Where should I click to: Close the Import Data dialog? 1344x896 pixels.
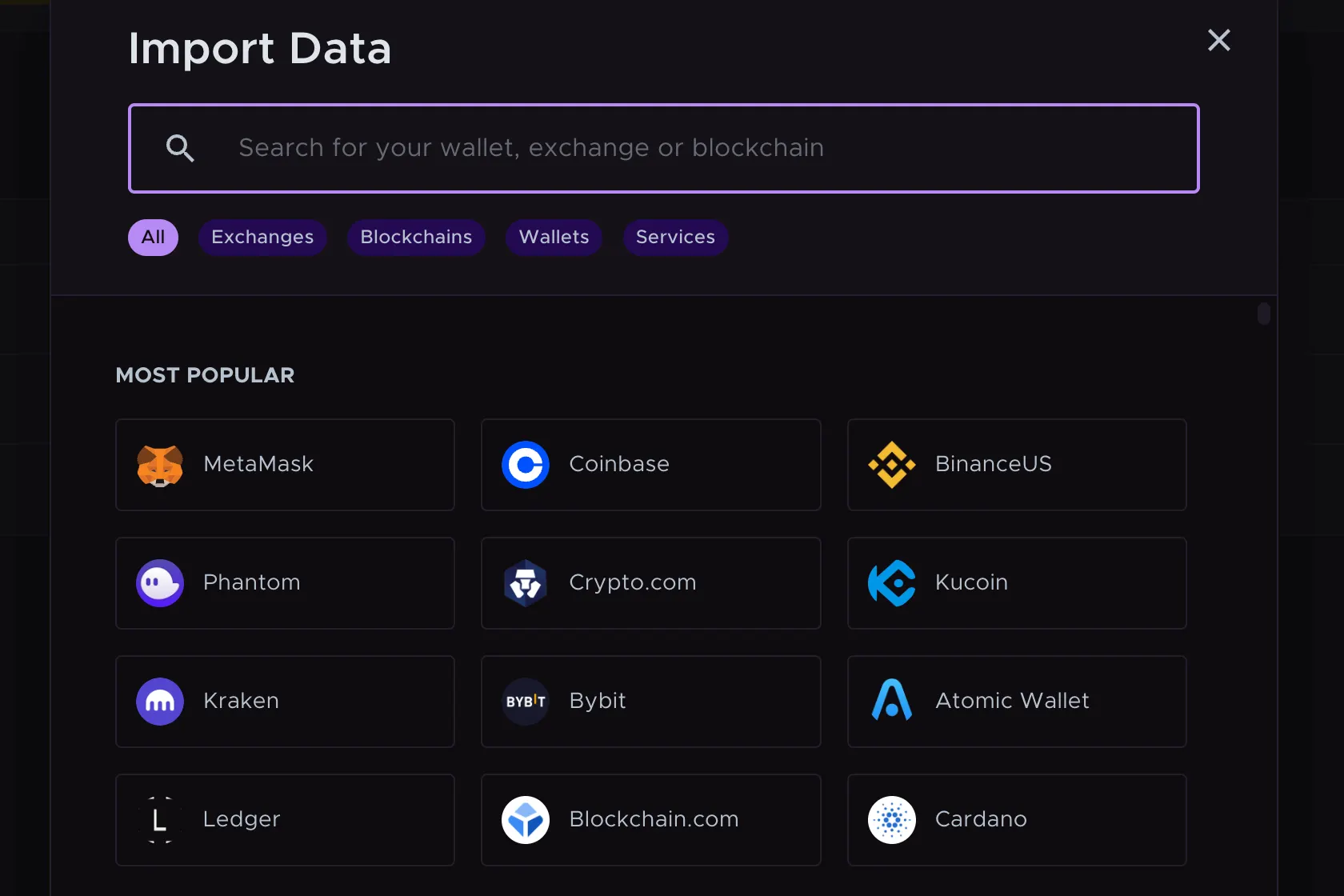[x=1219, y=40]
